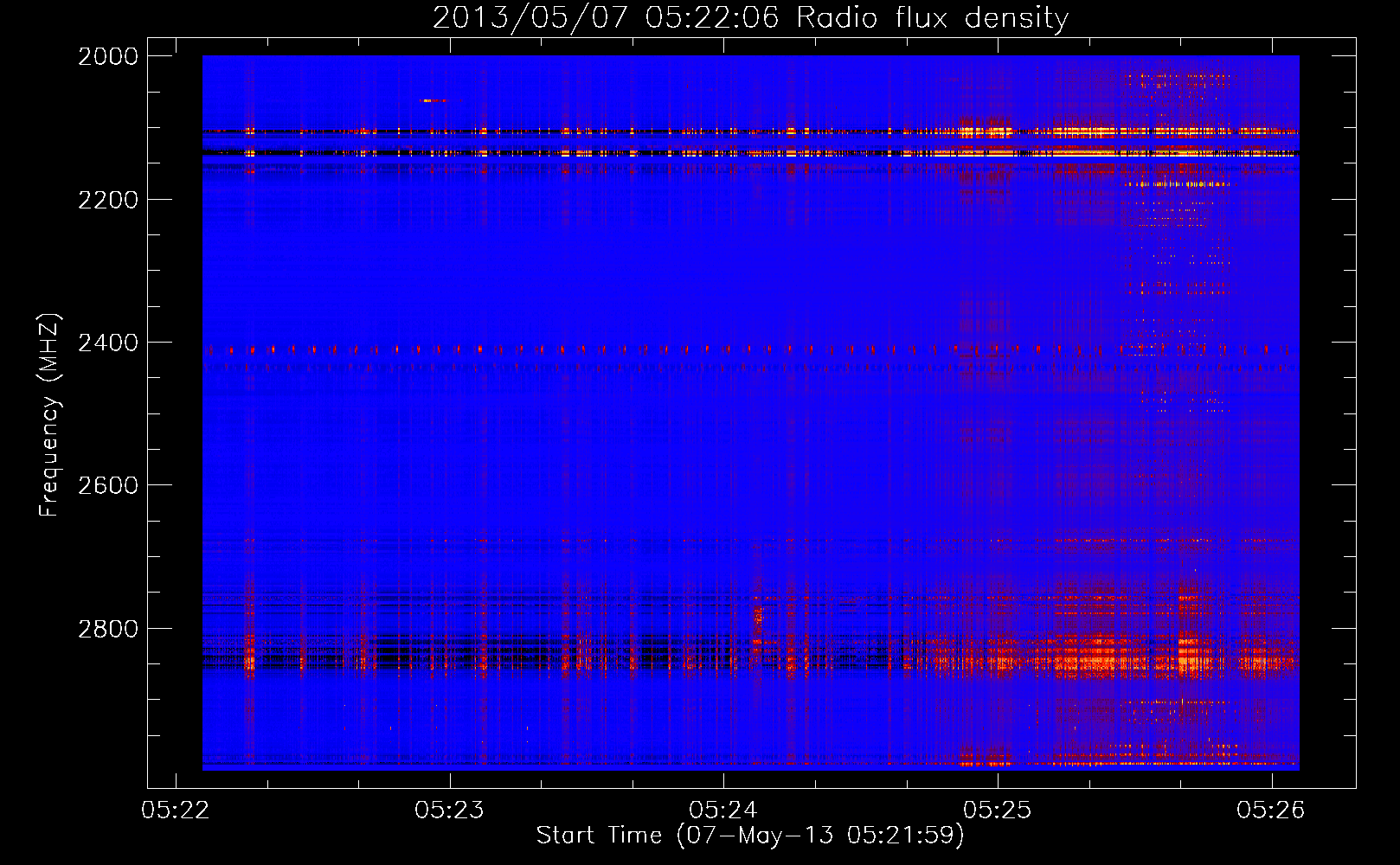Select the 2600 frequency tick label
Image resolution: width=1400 pixels, height=865 pixels.
coord(108,485)
